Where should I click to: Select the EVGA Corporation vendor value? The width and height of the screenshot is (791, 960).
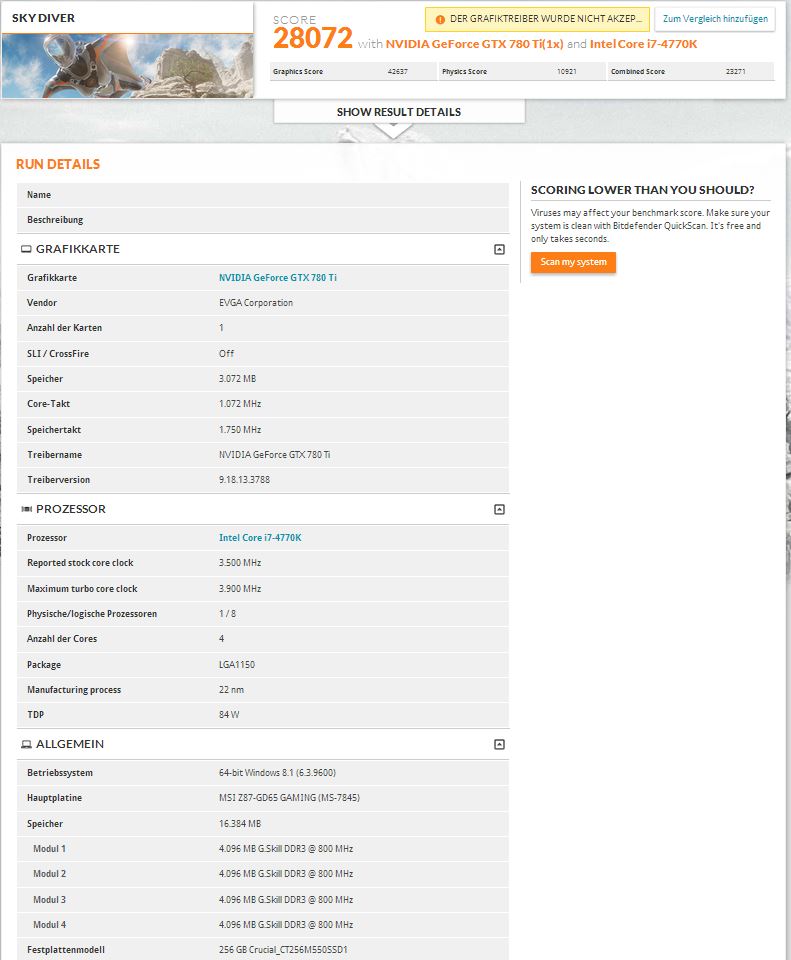[x=256, y=302]
